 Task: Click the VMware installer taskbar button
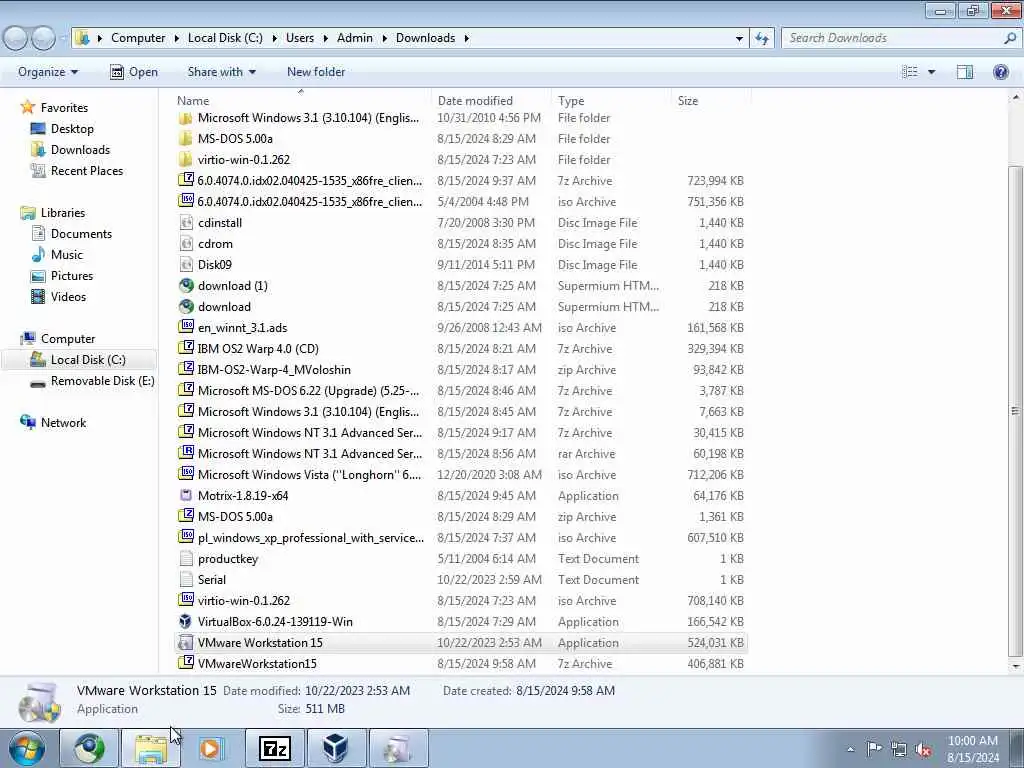[398, 748]
